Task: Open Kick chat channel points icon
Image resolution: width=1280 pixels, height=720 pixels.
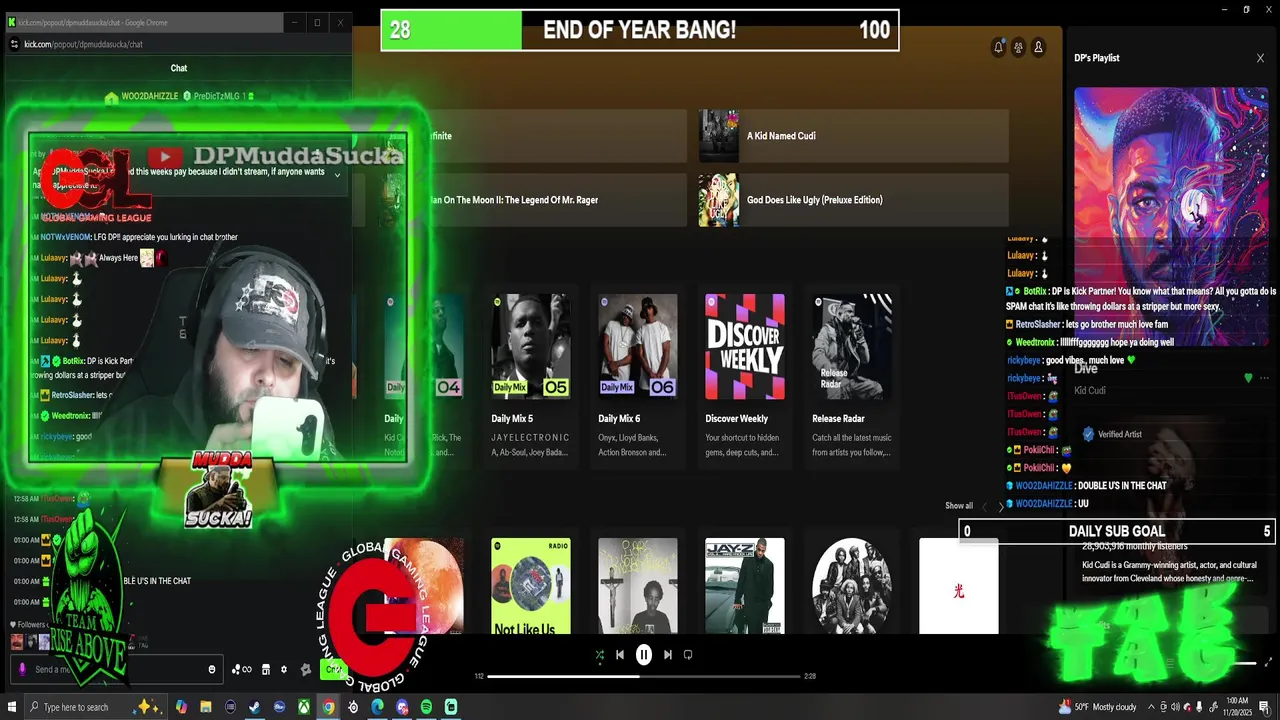Action: [241, 669]
